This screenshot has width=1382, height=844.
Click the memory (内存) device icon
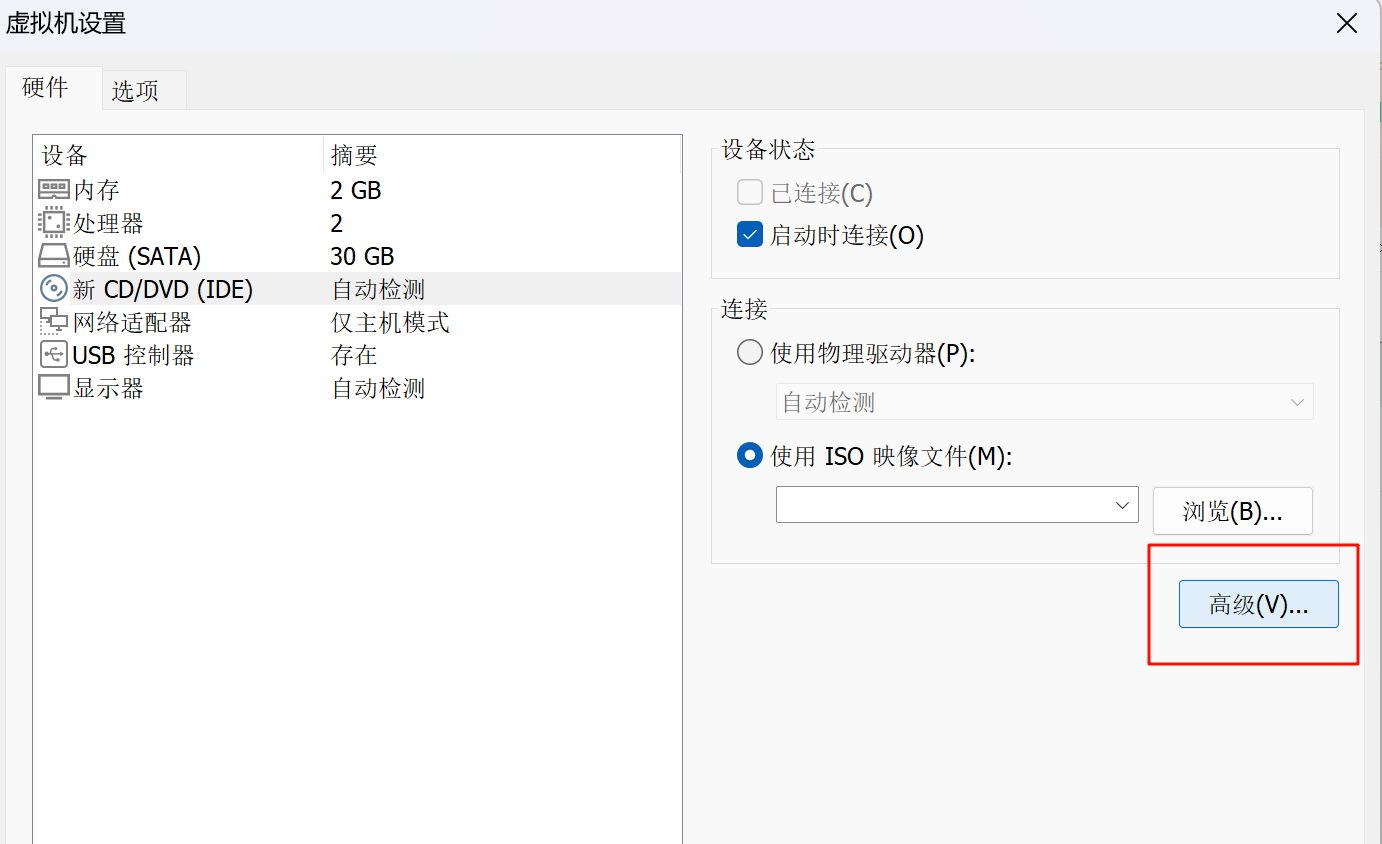(54, 190)
